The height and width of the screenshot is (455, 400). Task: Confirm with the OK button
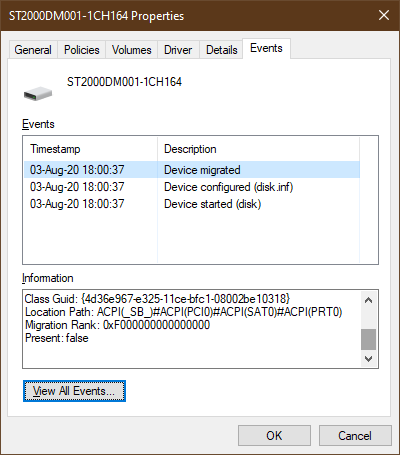coord(274,435)
